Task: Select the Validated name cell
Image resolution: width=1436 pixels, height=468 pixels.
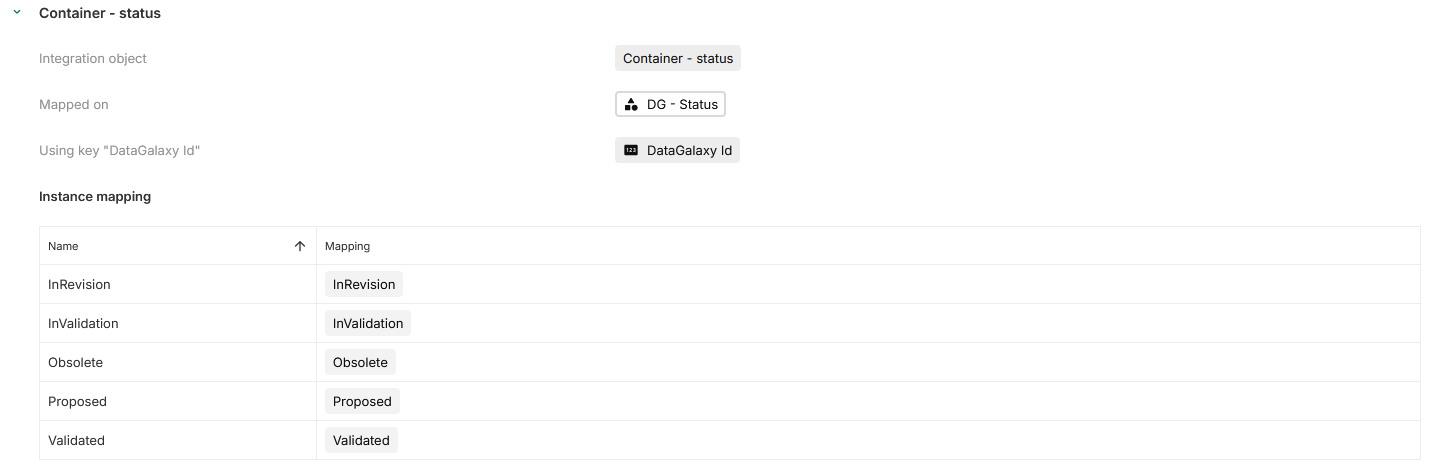Action: 76,440
